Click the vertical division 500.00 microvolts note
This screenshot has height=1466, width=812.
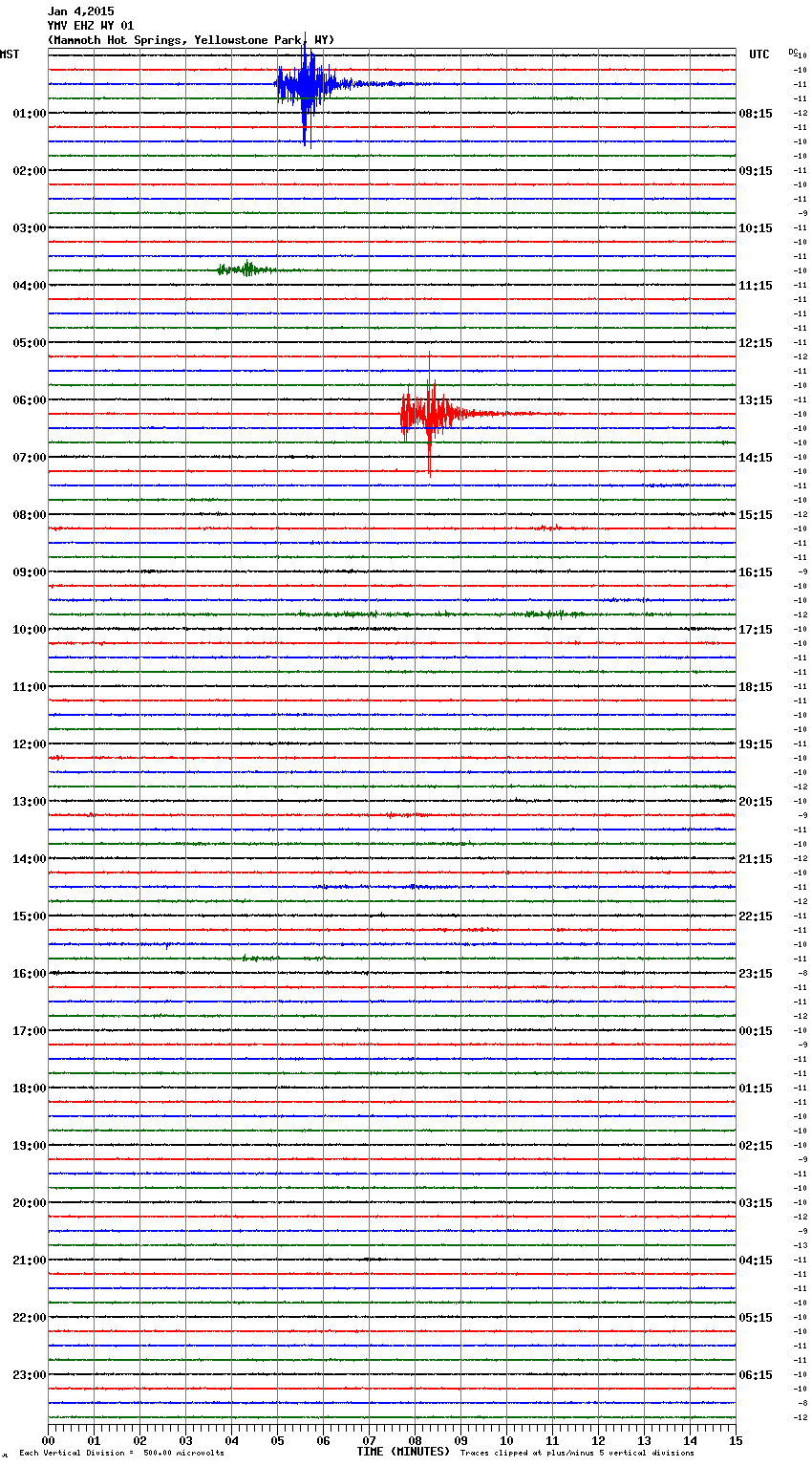click(121, 1454)
